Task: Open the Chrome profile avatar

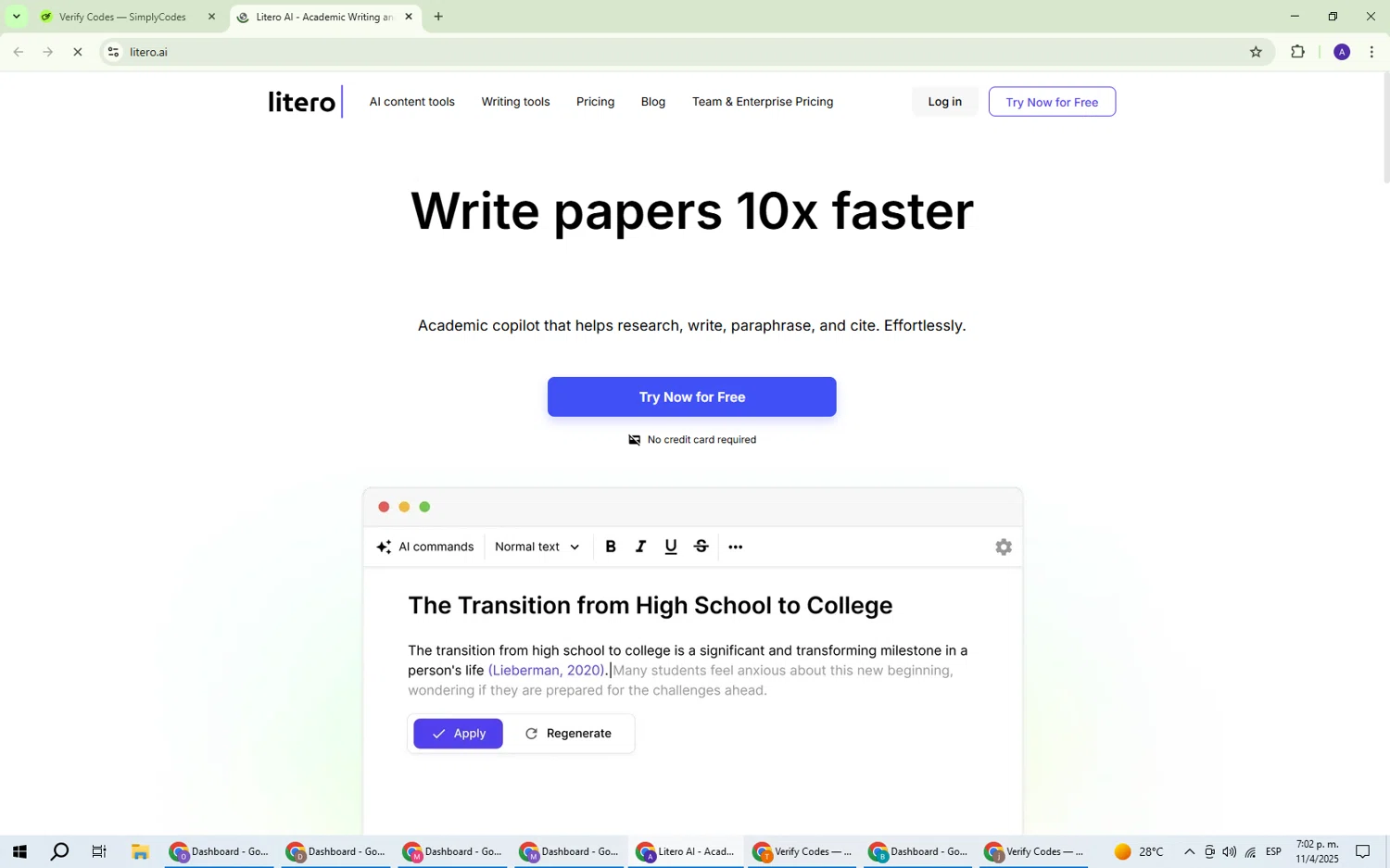Action: point(1342,53)
